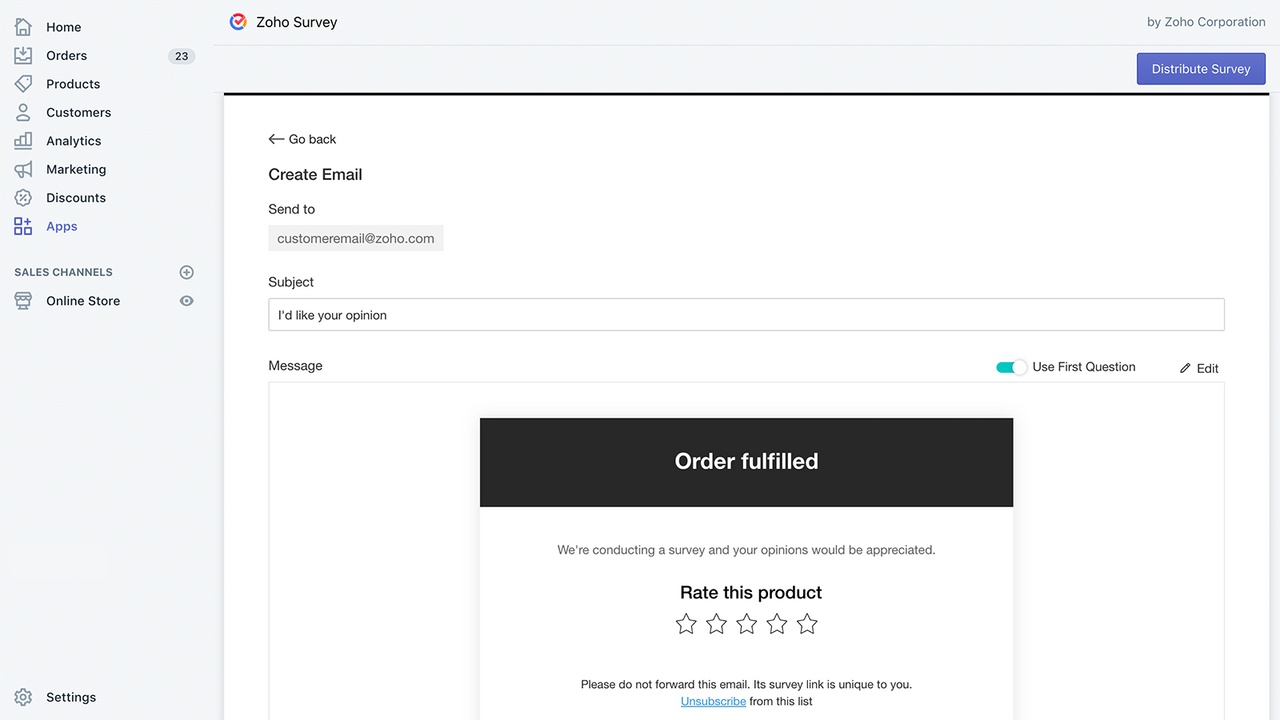This screenshot has height=720, width=1280.
Task: Click Go back above Create Email
Action: click(302, 139)
